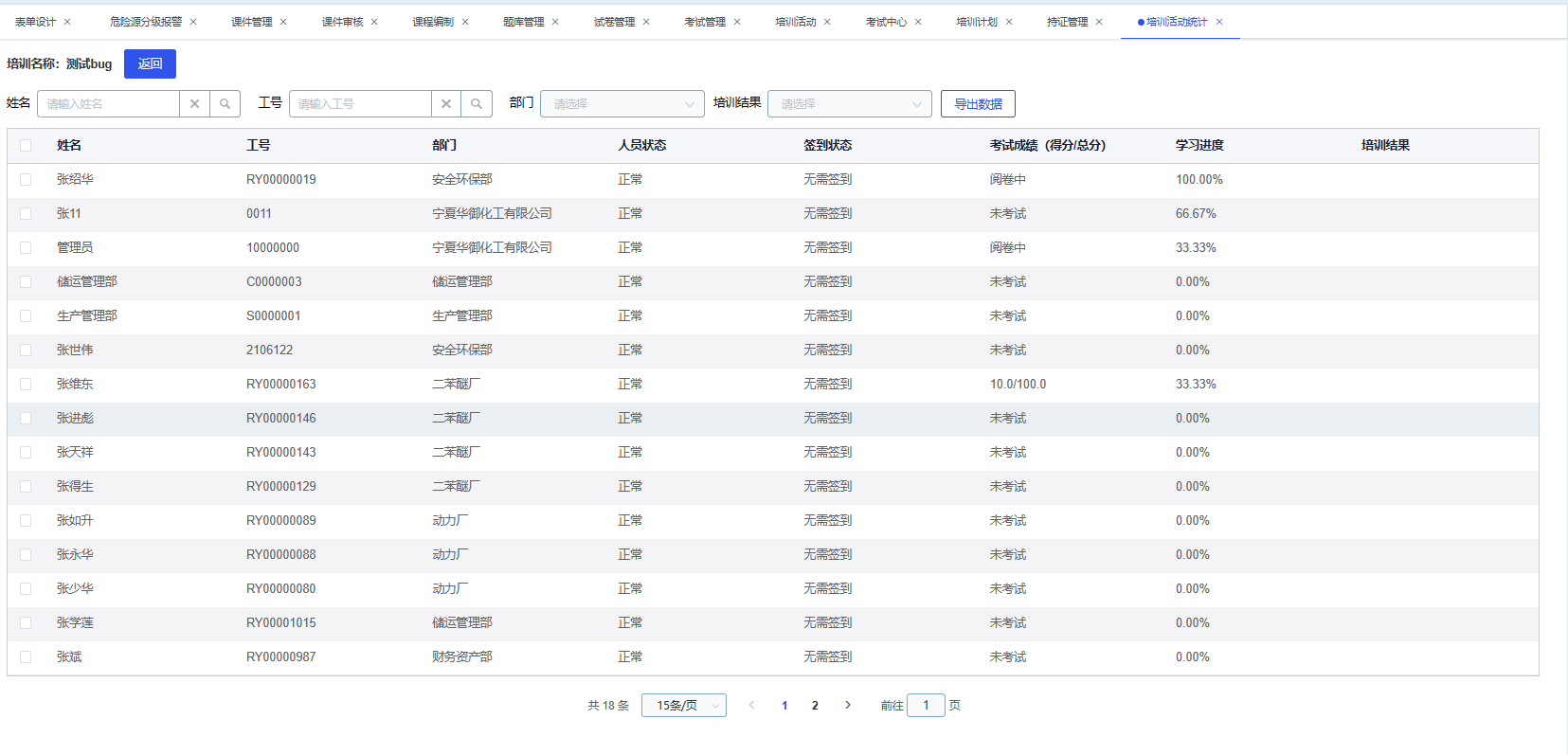The height and width of the screenshot is (755, 1568).
Task: Tick checkbox for 张天祥
Action: [x=26, y=453]
